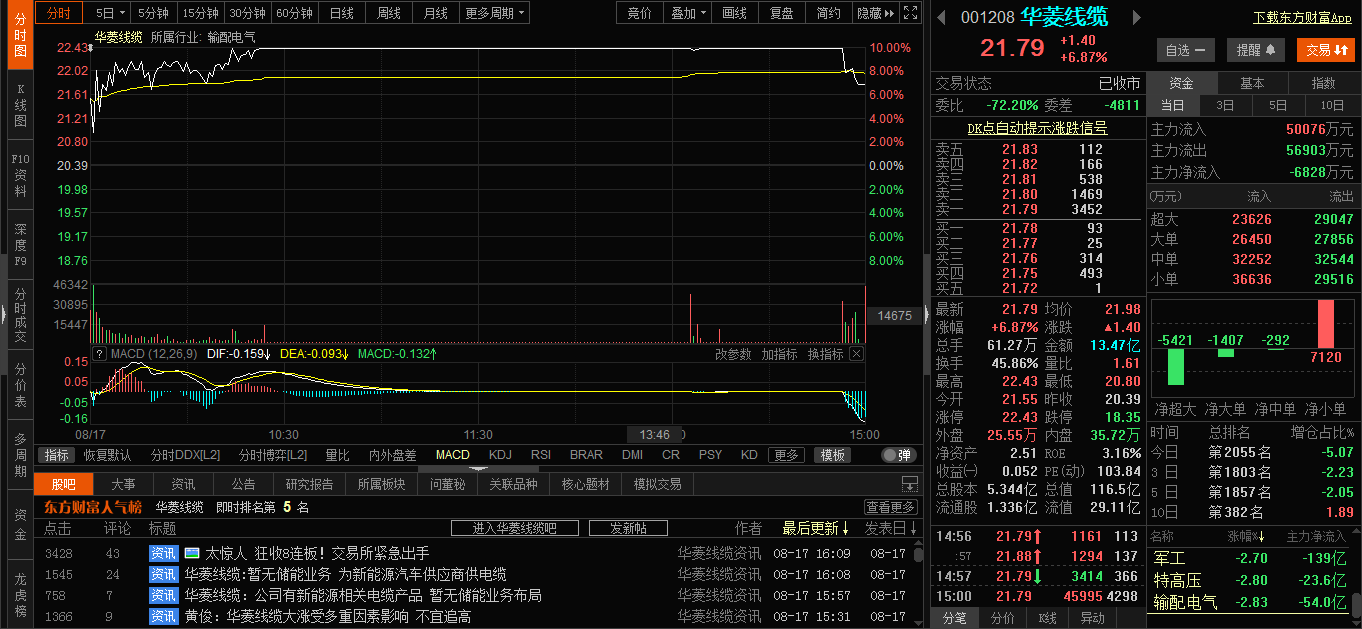Click the panel dock icon beside 模拟交易

909,484
